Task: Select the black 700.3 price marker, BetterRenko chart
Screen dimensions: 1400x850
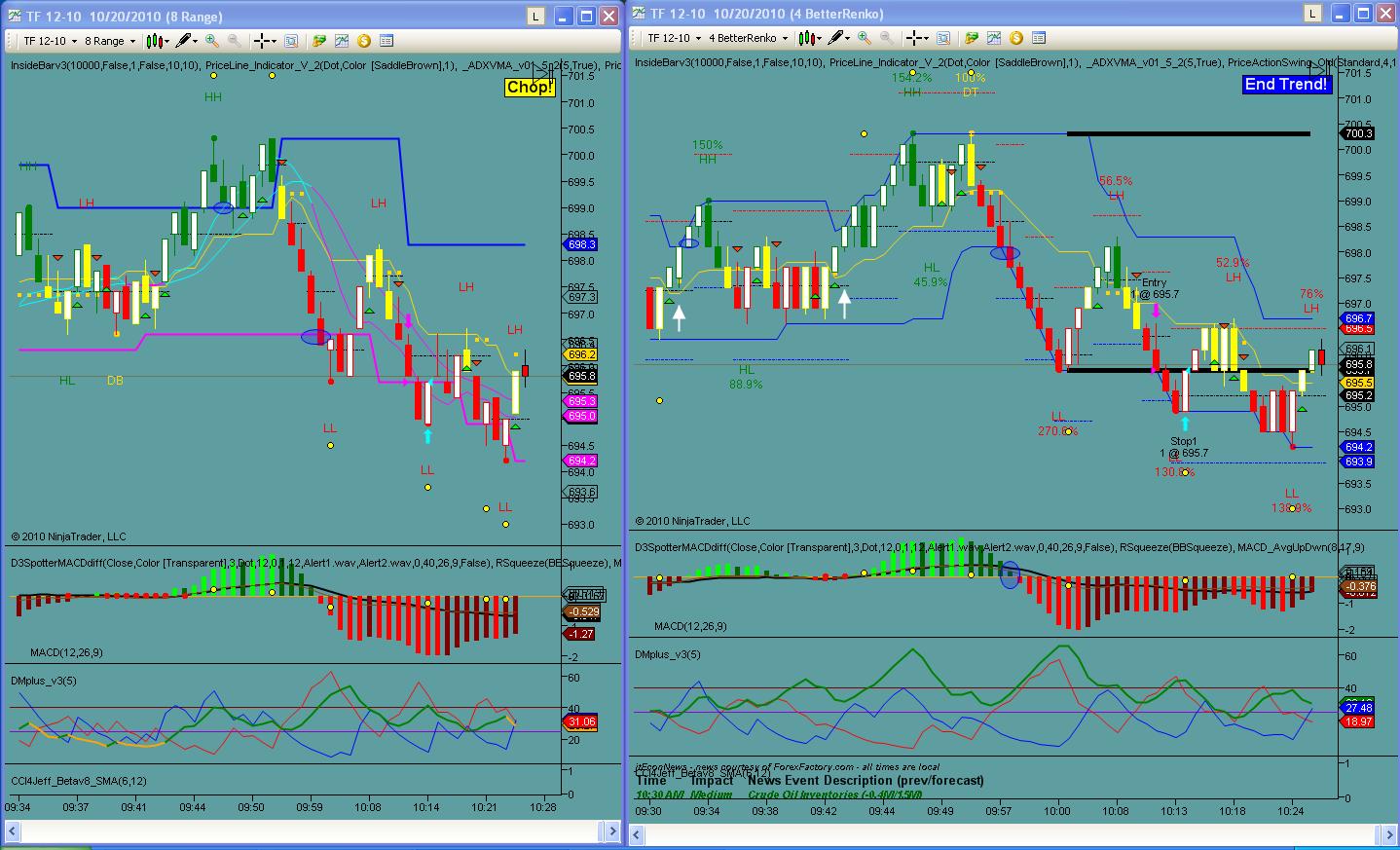Action: point(1358,134)
